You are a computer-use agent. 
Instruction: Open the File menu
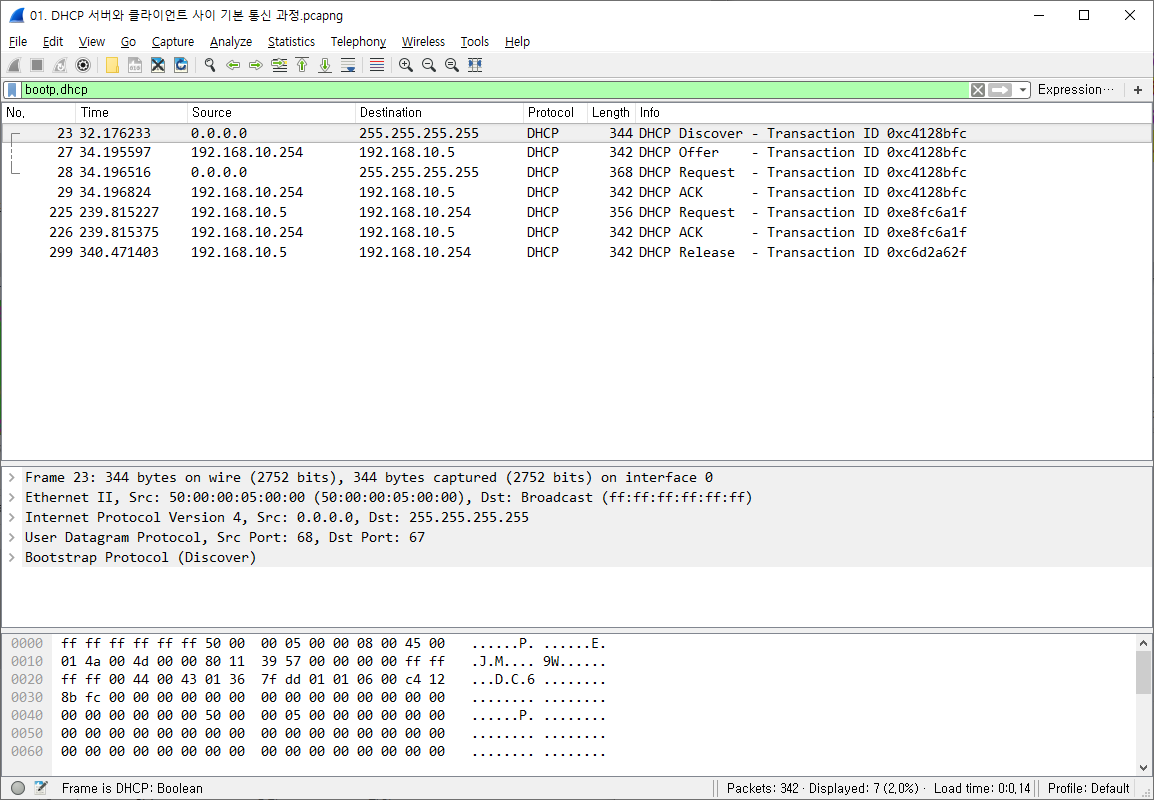tap(18, 42)
